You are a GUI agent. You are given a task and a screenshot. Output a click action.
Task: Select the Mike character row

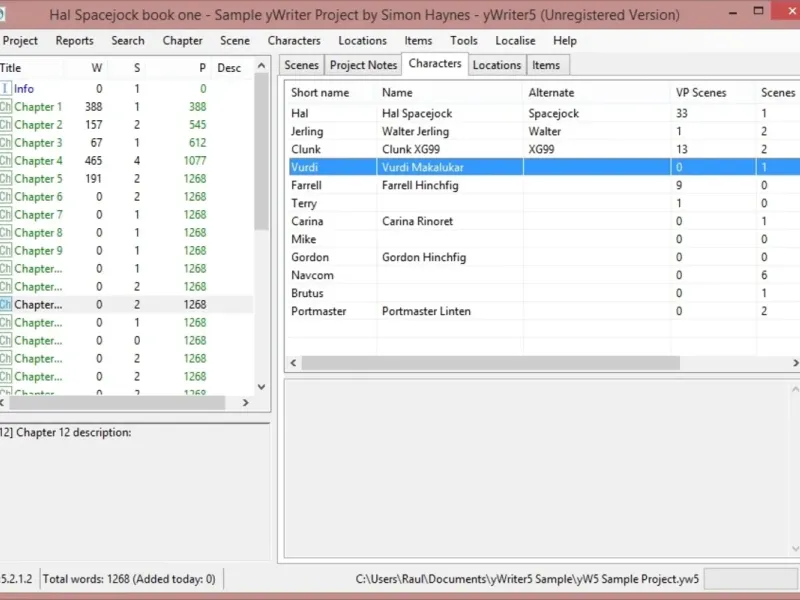543,239
